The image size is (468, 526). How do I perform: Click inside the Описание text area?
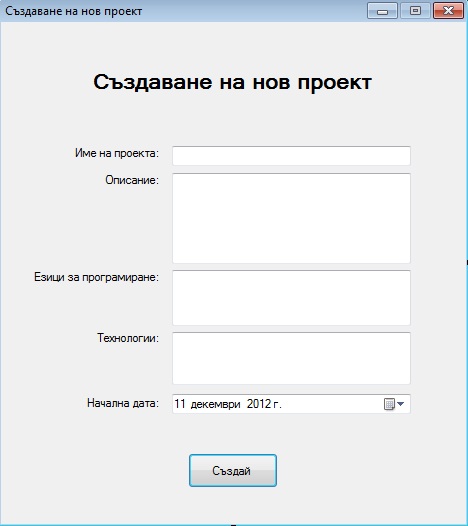291,218
